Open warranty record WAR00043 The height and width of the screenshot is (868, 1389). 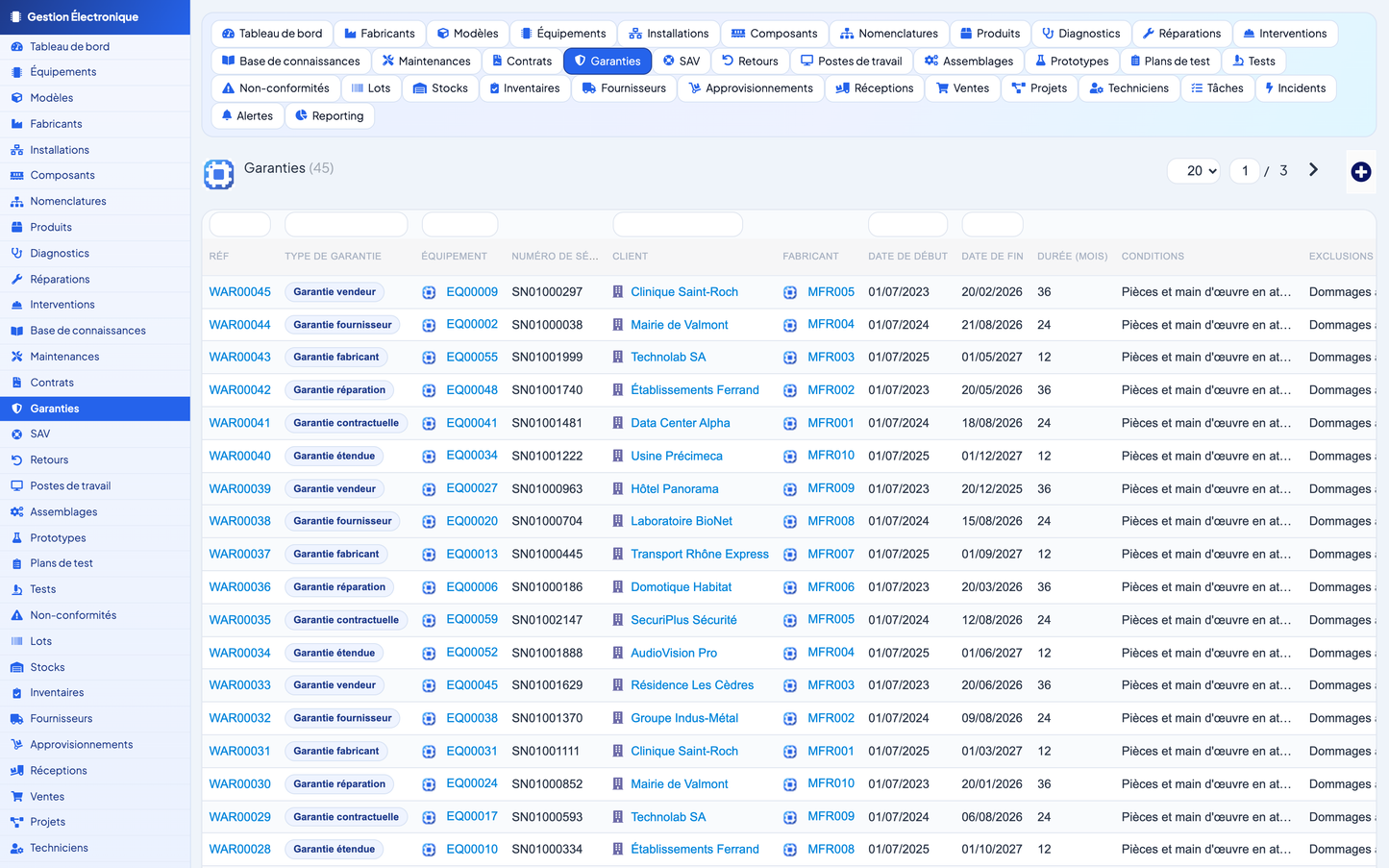coord(240,357)
